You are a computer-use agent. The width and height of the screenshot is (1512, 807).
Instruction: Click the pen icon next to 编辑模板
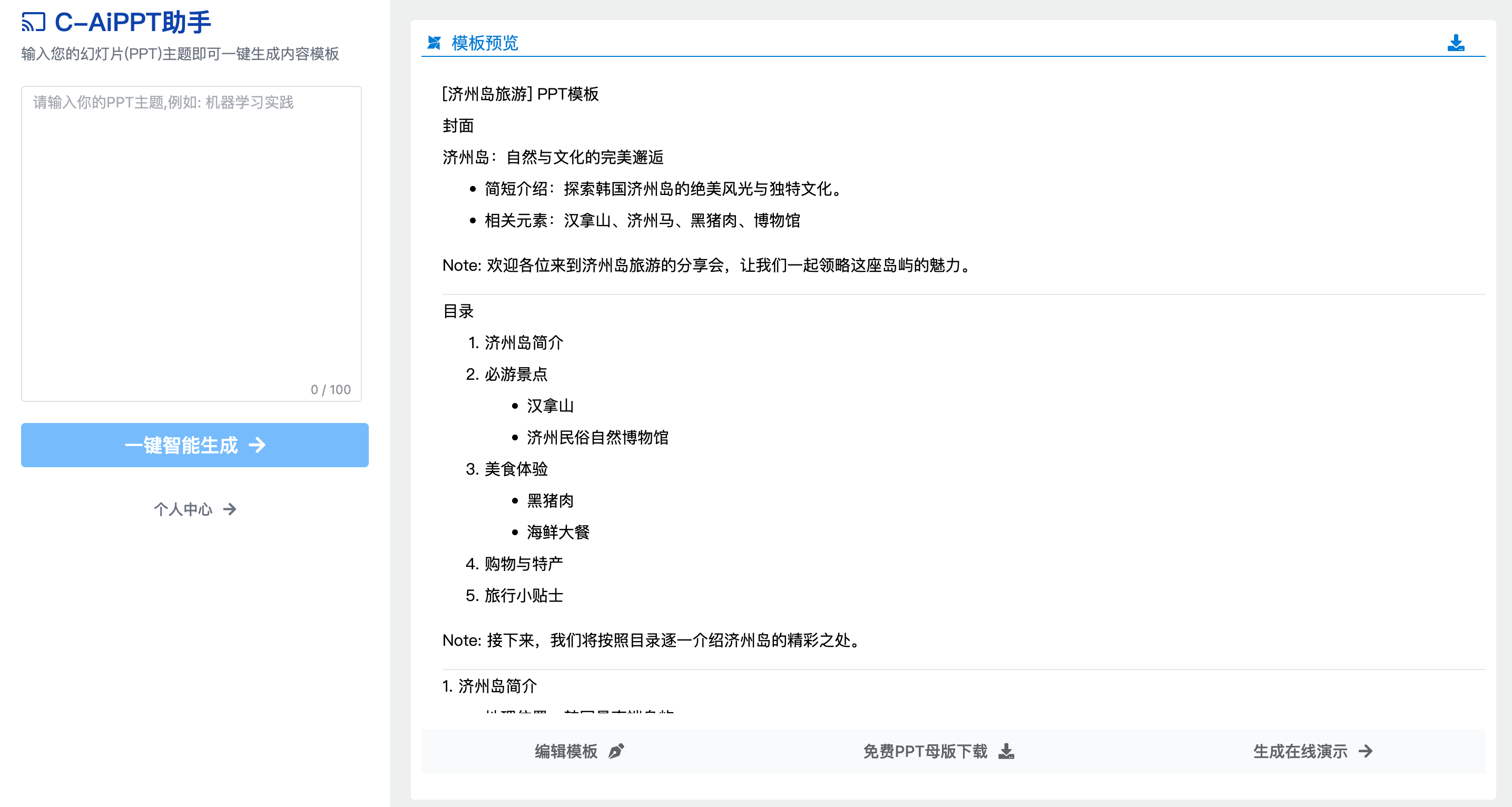[x=616, y=751]
